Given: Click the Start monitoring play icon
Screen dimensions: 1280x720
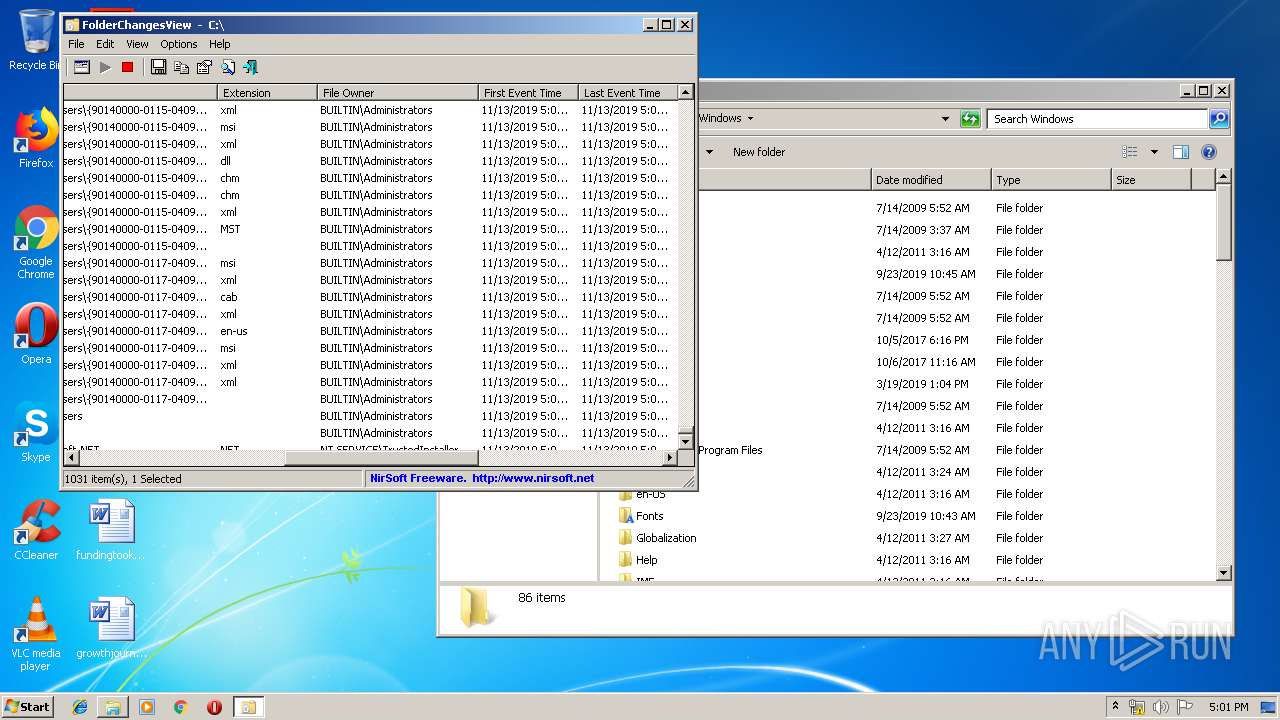Looking at the screenshot, I should click(105, 67).
